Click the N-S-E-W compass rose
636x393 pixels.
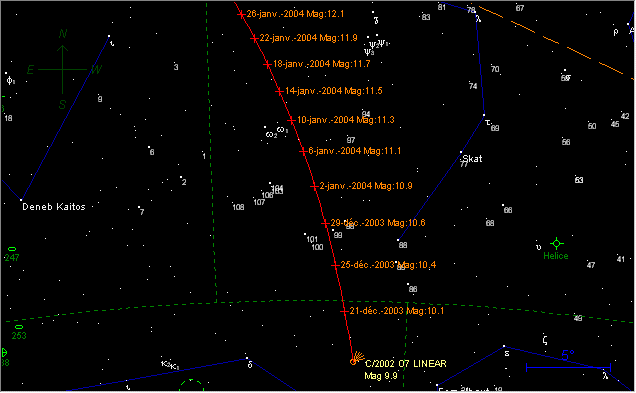(x=62, y=69)
